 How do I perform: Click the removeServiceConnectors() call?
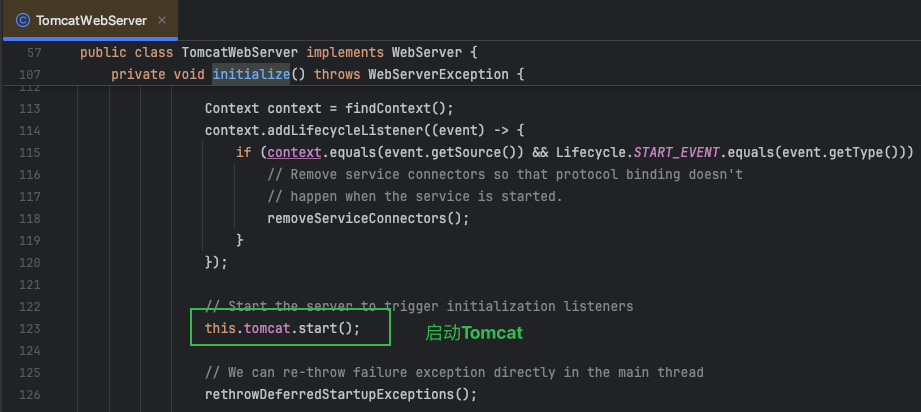click(367, 218)
